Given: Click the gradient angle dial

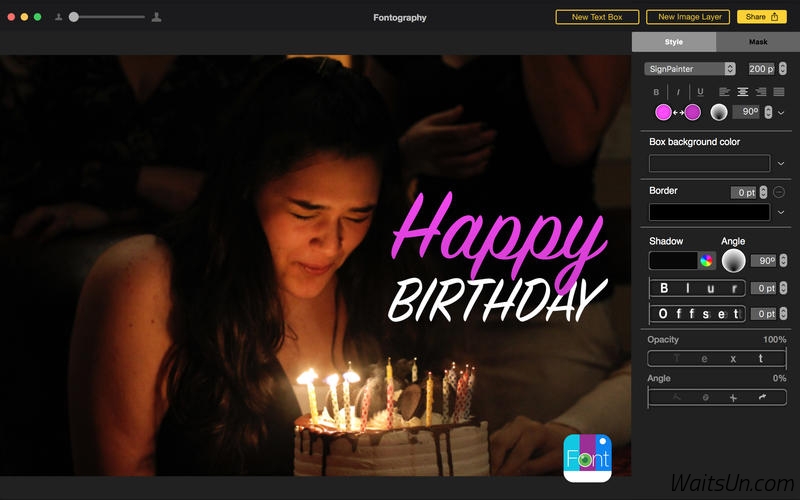Looking at the screenshot, I should point(718,112).
